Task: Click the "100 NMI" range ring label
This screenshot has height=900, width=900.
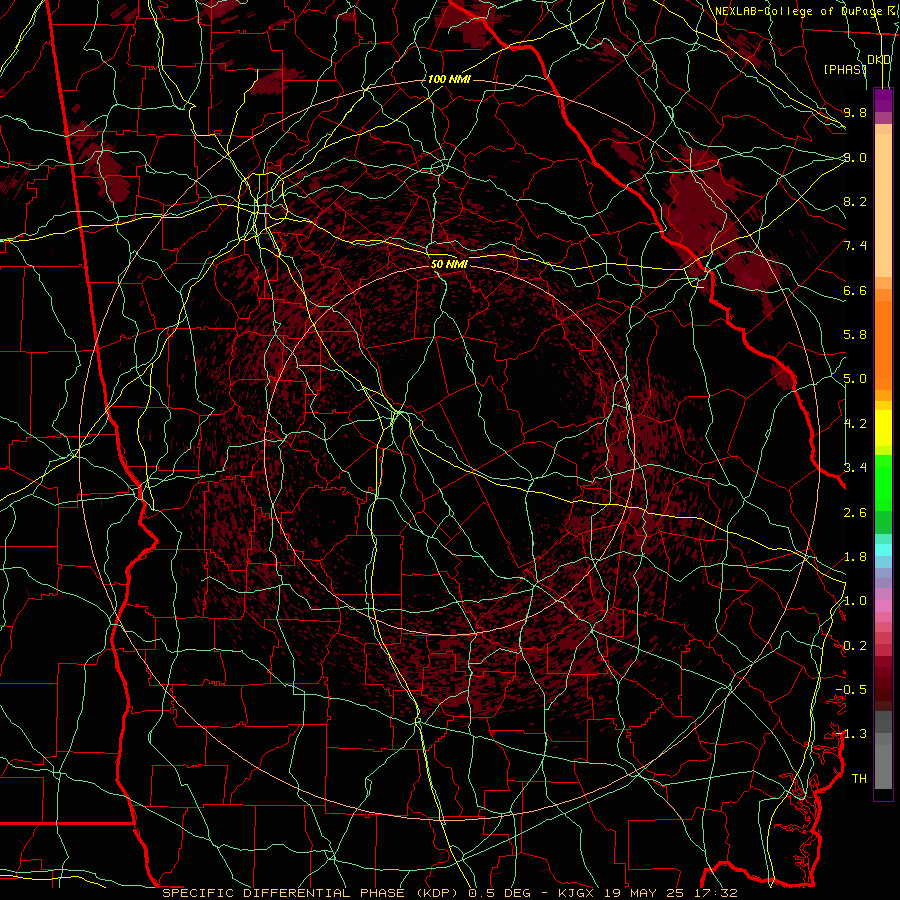Action: tap(449, 79)
